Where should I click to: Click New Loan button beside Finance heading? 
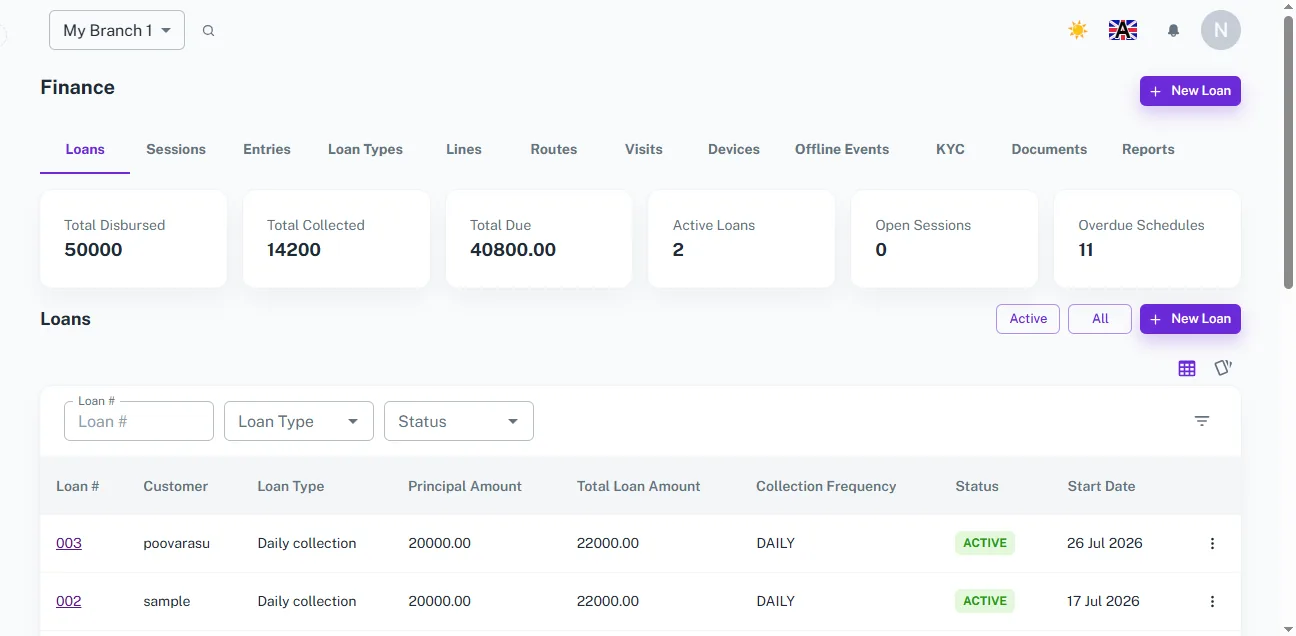1190,91
